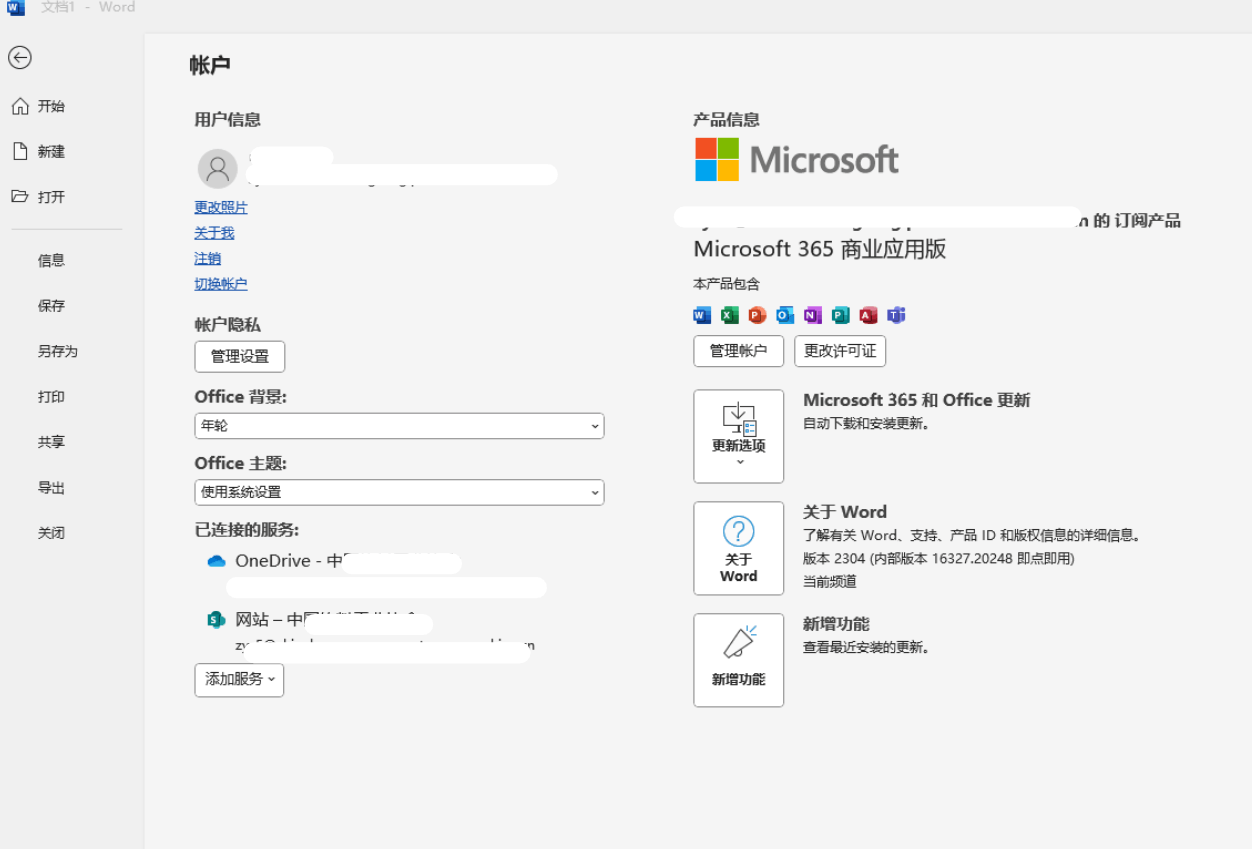Open the Office 主题 dropdown showing 使用系统设置
The image size is (1252, 849).
tap(399, 492)
